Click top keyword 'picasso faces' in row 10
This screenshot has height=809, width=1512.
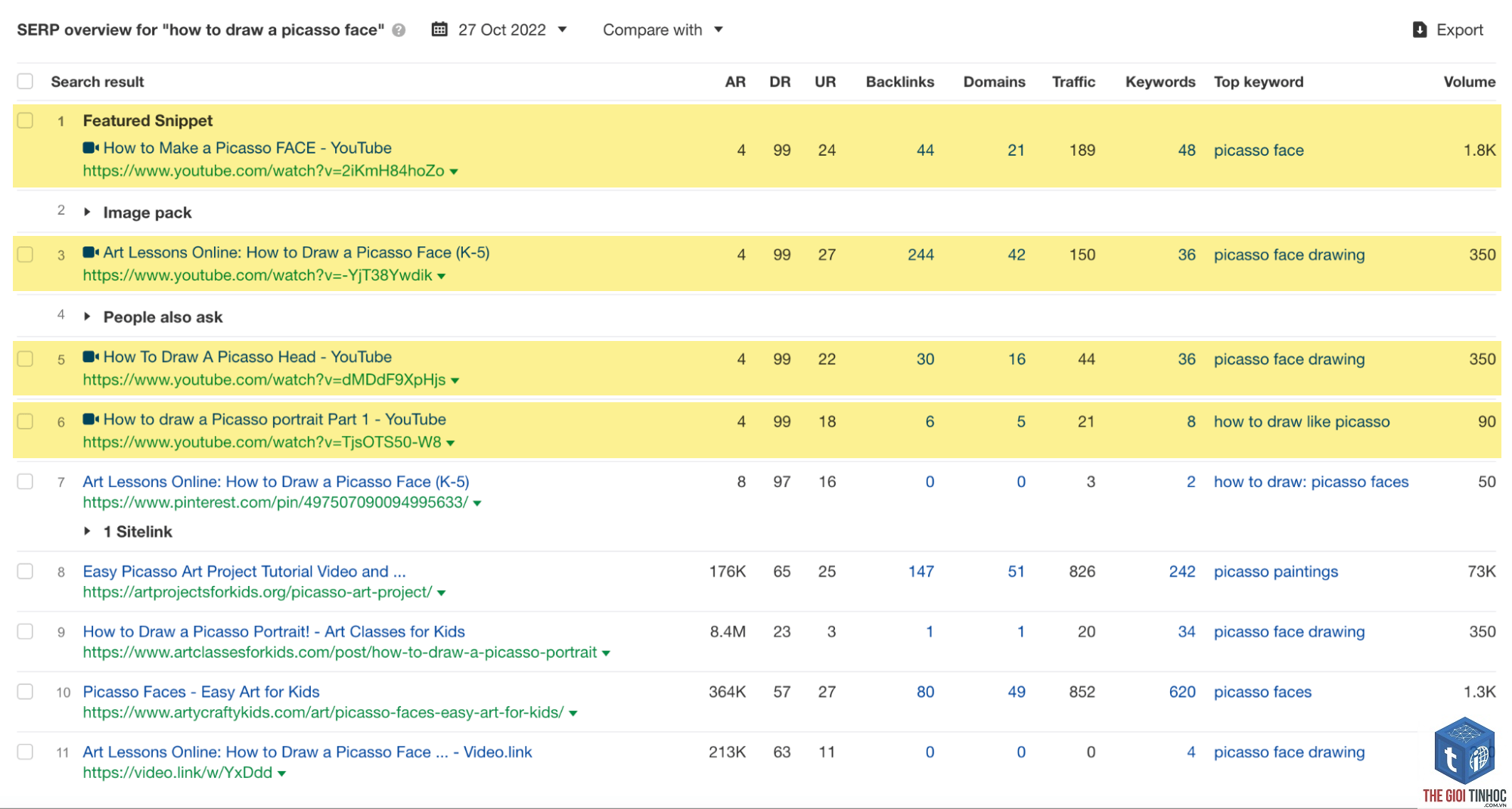pos(1262,692)
